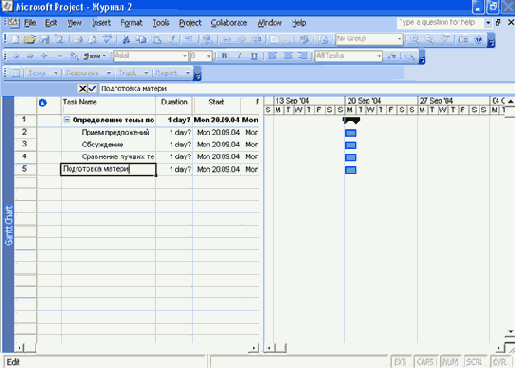Collapse summary task 1 with minus box

coord(67,119)
